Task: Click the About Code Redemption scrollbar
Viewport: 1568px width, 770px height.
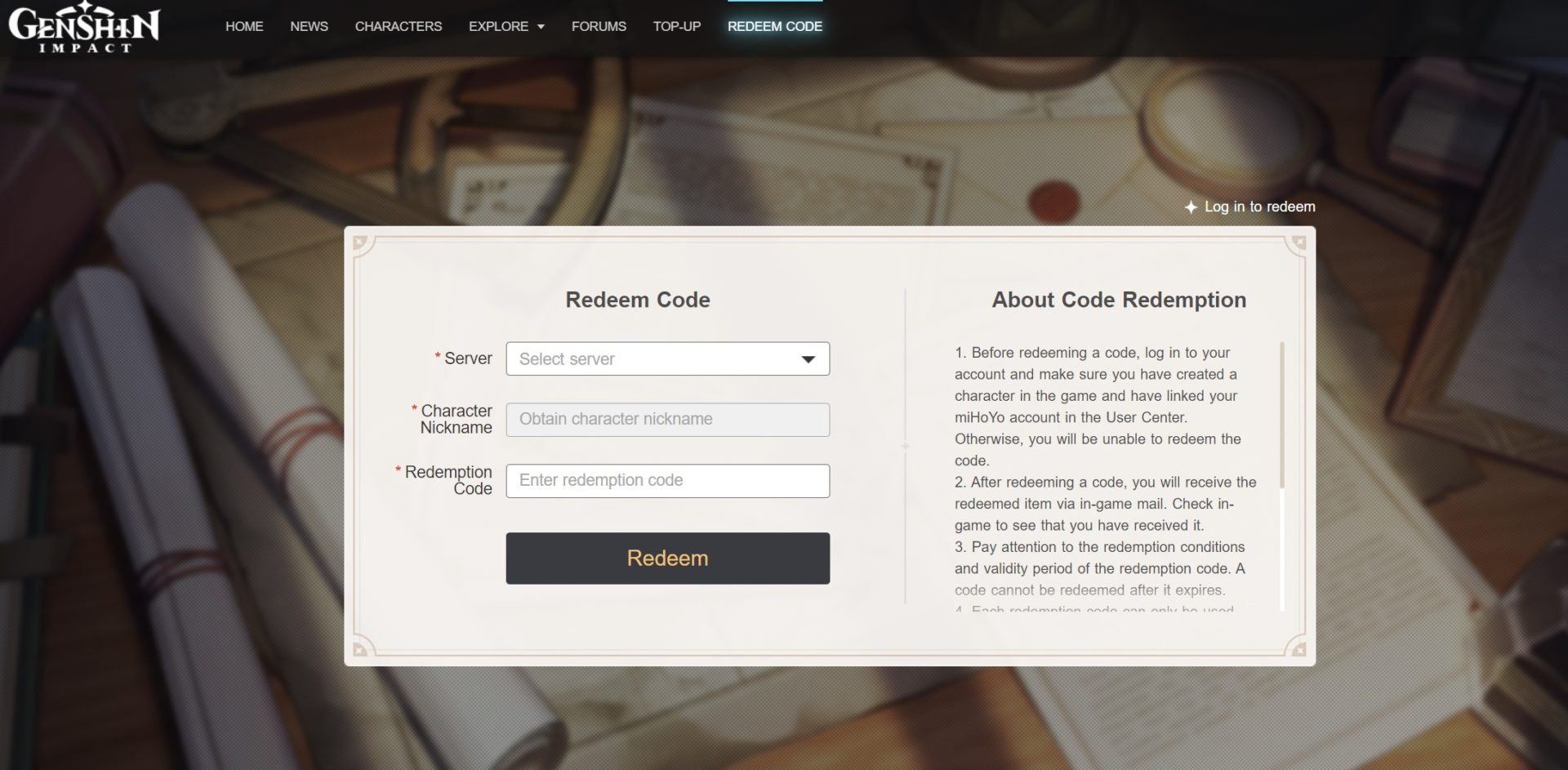Action: [x=1282, y=416]
